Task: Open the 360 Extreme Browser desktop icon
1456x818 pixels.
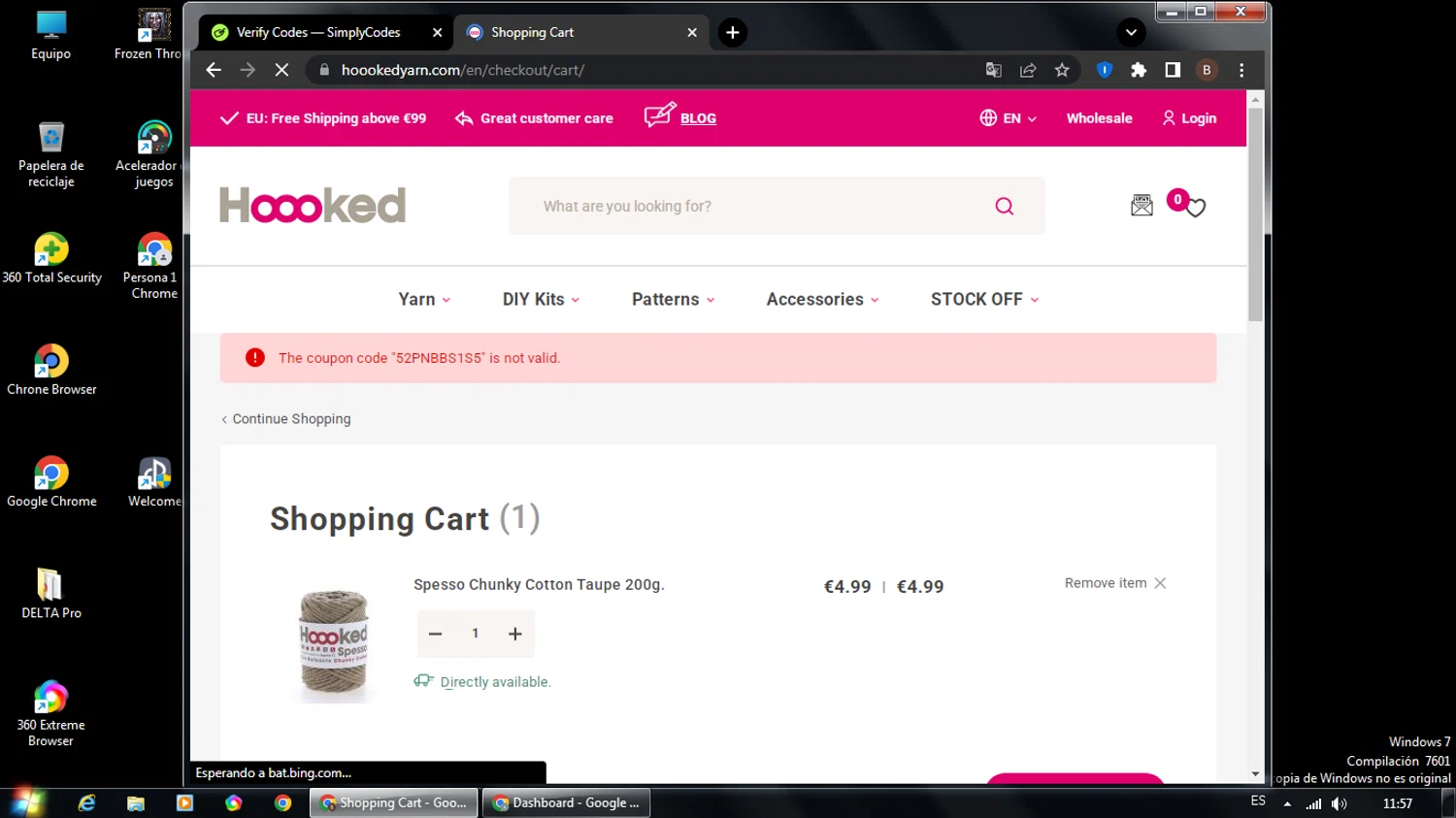Action: tap(51, 714)
